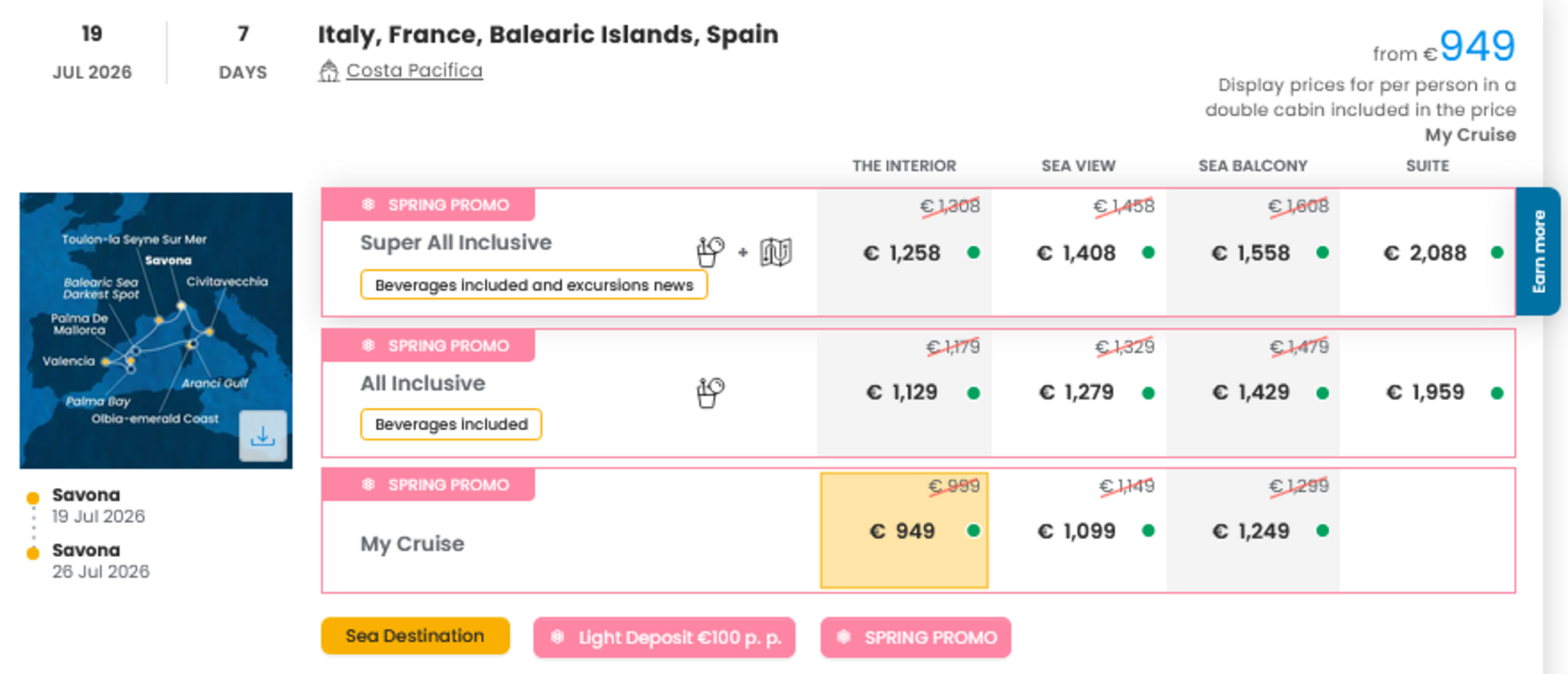Click the Super All Inclusive drinks icon
The width and height of the screenshot is (1568, 674).
710,251
